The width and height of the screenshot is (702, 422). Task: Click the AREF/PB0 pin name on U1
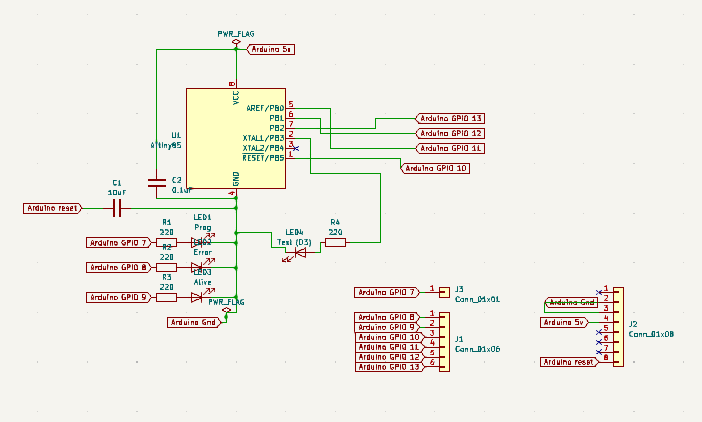point(265,108)
